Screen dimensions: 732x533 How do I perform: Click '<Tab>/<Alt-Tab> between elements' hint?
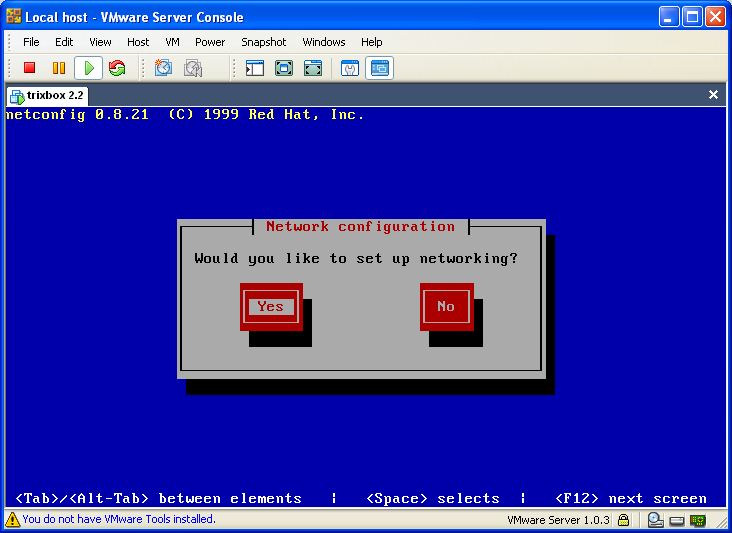pyautogui.click(x=158, y=498)
